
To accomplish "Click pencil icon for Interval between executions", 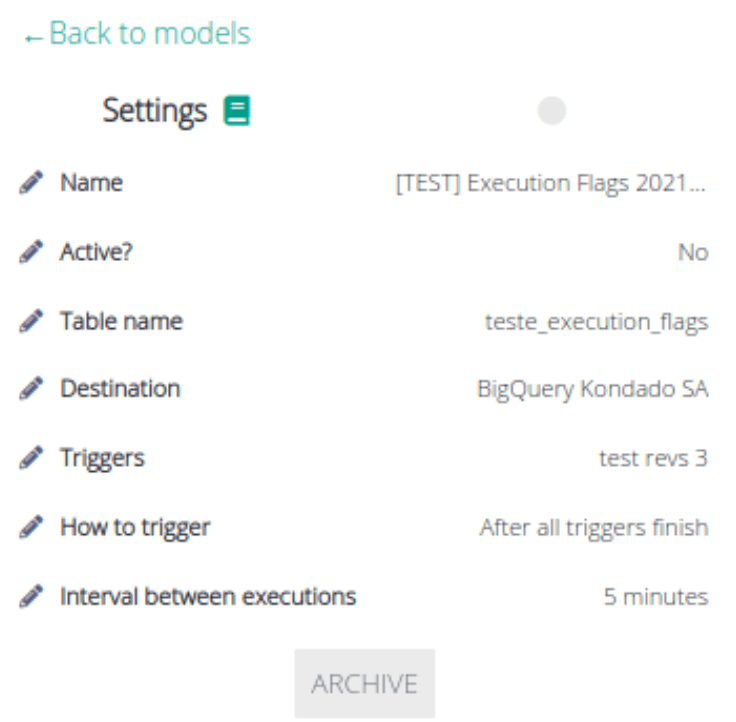I will [x=31, y=597].
